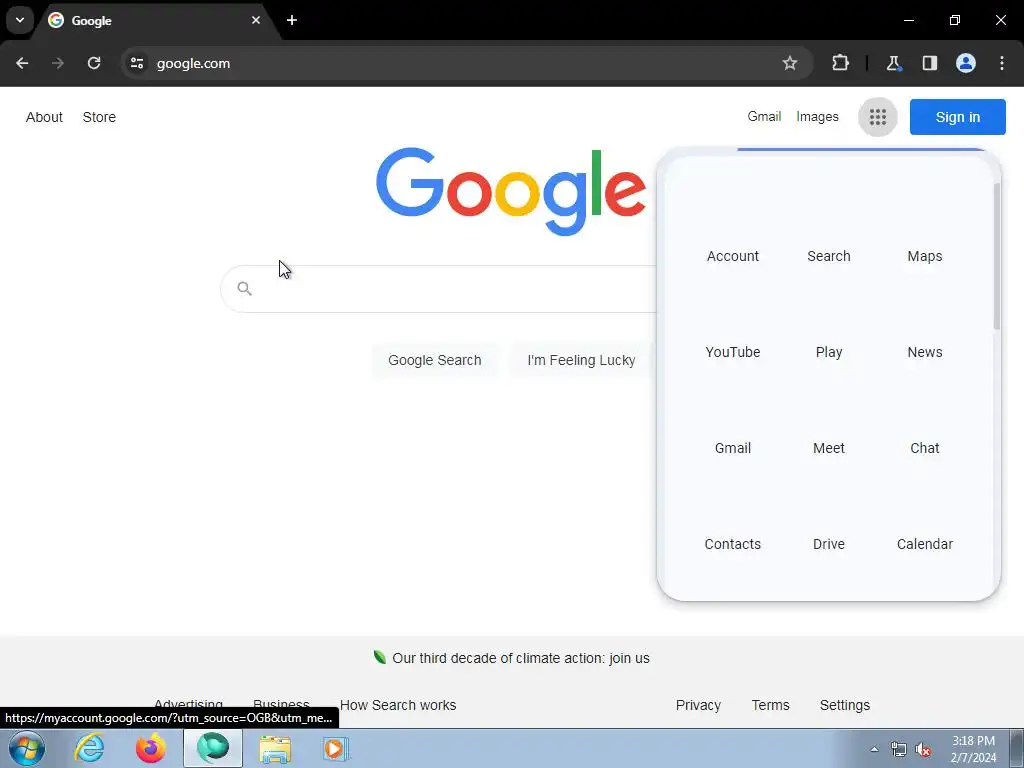Select the Google tab

(154, 21)
